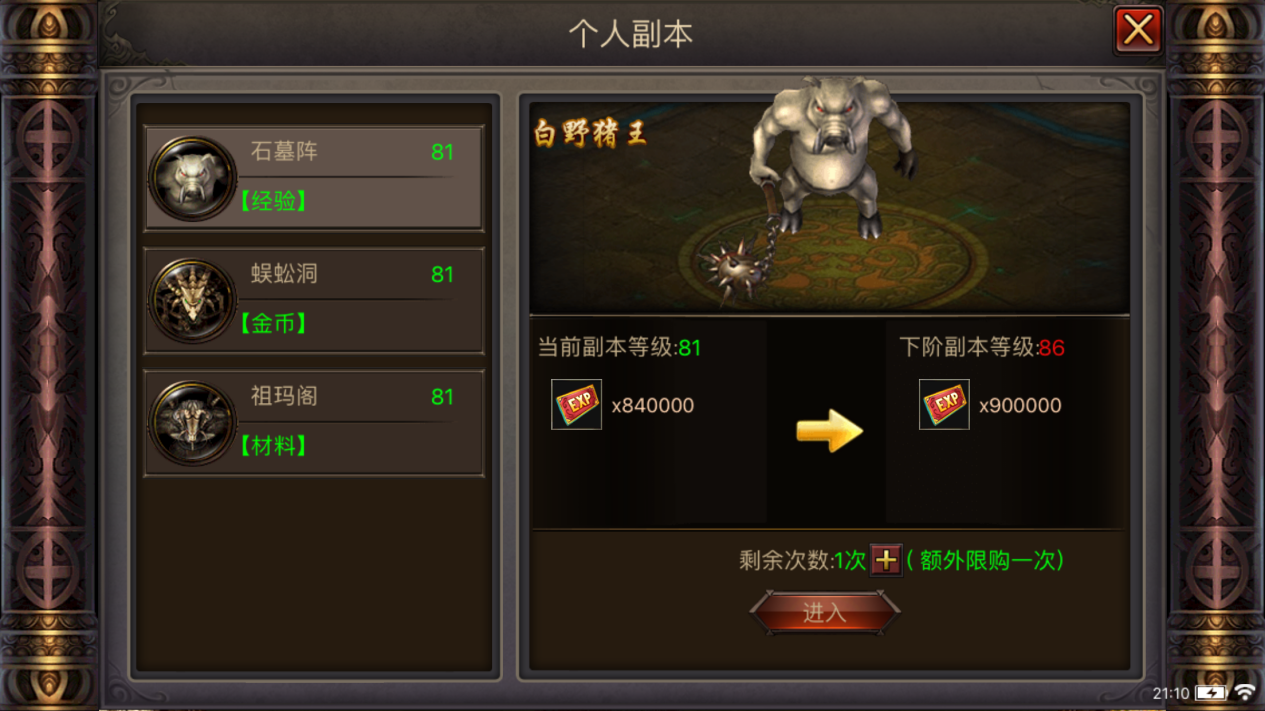Open the 蜈蚣洞 gold dungeon entry
This screenshot has width=1265, height=711.
pyautogui.click(x=314, y=300)
